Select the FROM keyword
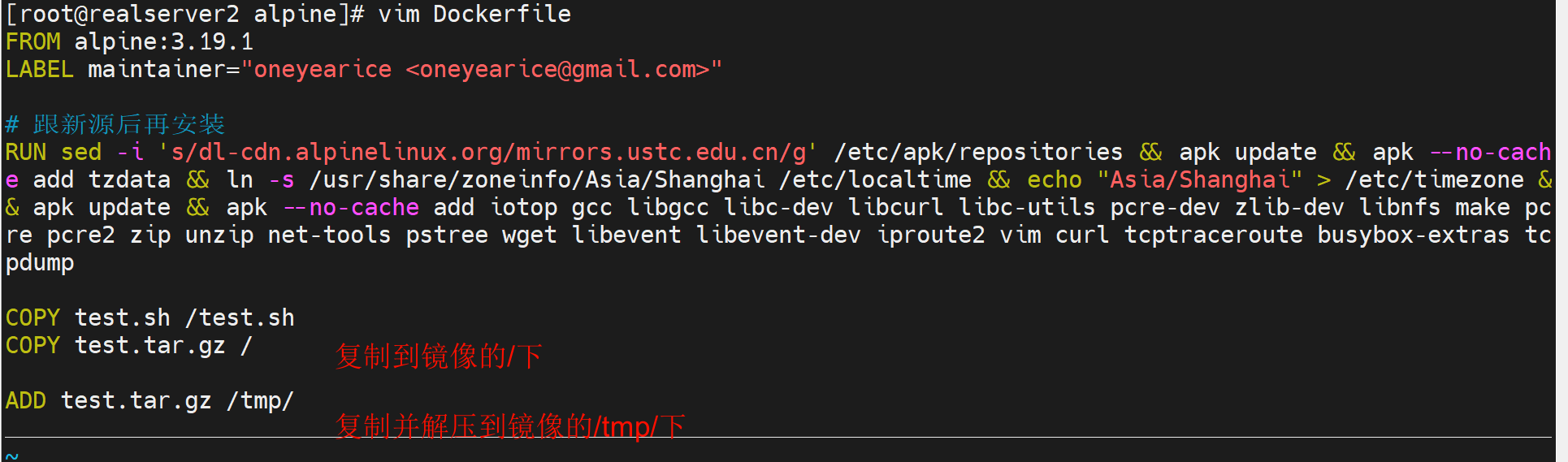The height and width of the screenshot is (462, 1568). pos(32,41)
